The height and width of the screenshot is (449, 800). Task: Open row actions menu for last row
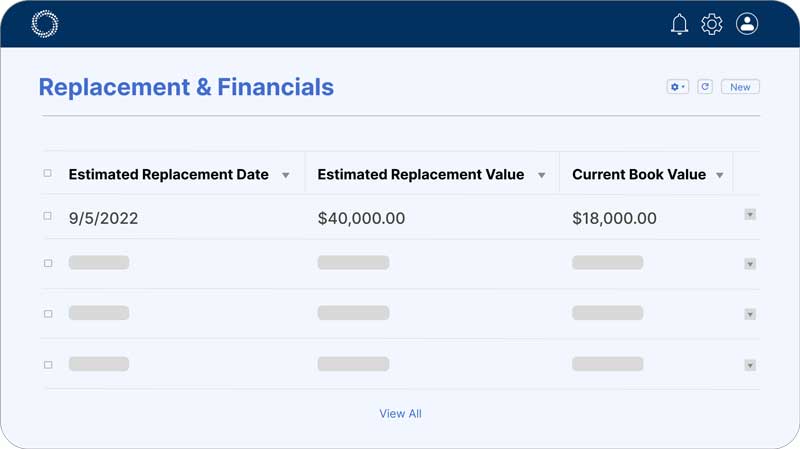pos(750,365)
